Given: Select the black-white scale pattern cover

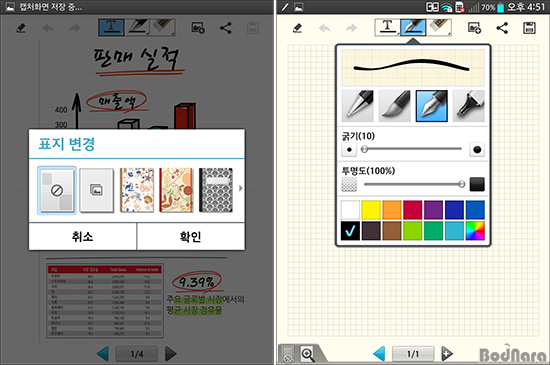Looking at the screenshot, I should (x=216, y=190).
